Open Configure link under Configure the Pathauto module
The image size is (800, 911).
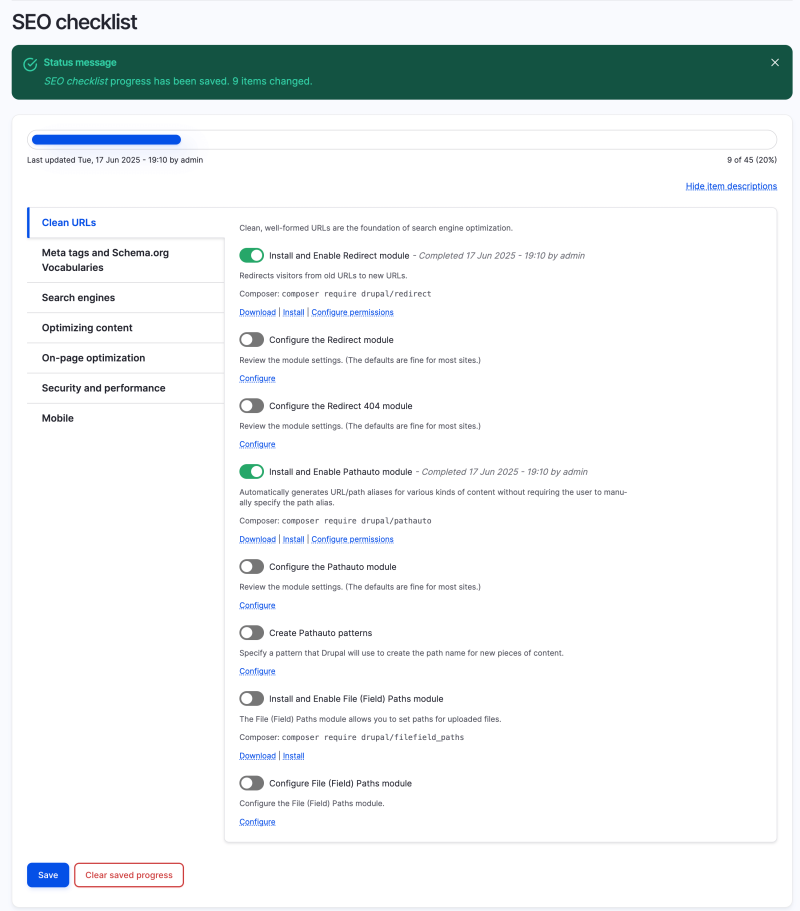coord(257,605)
